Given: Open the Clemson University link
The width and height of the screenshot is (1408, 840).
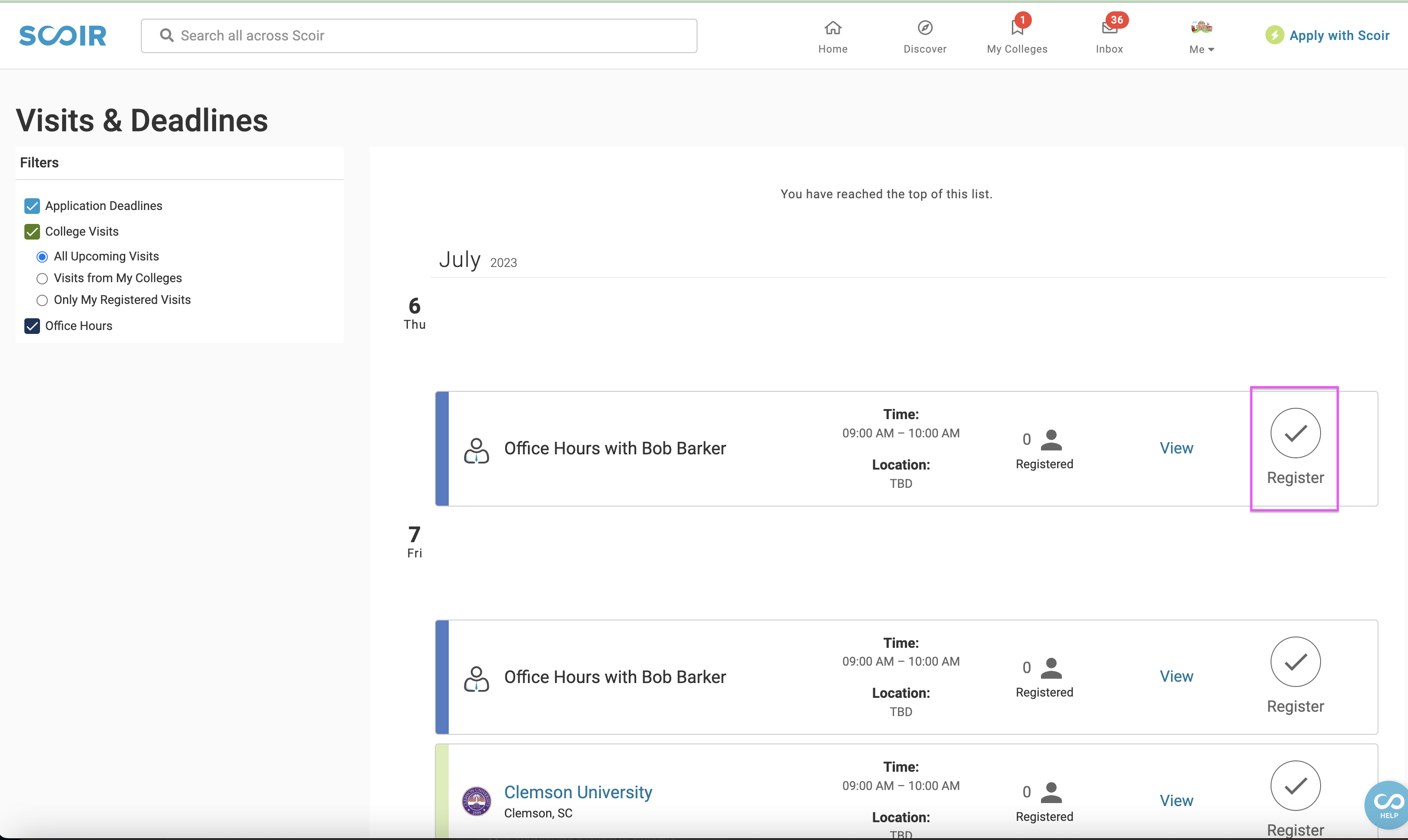Looking at the screenshot, I should click(578, 792).
